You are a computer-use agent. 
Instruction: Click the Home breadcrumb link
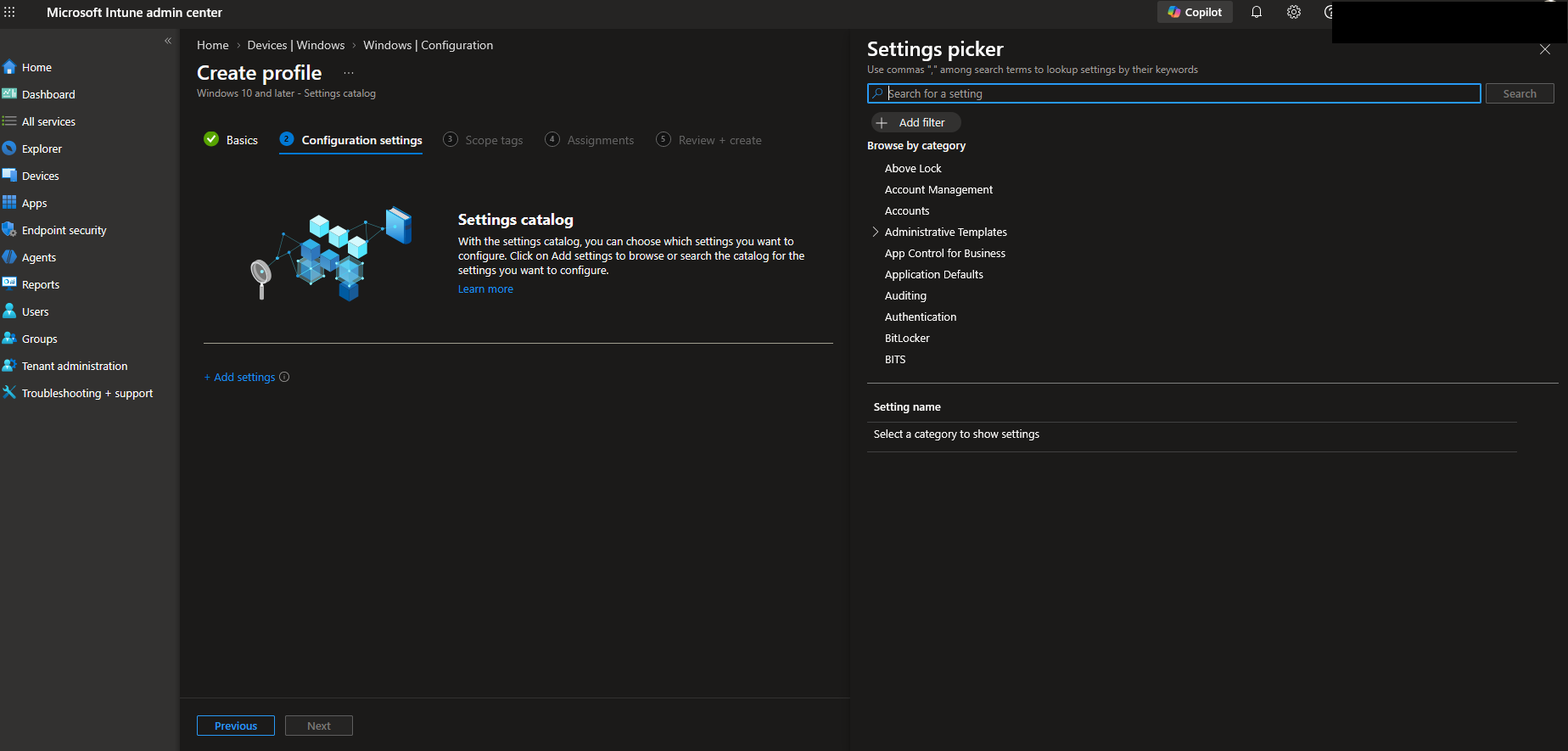[x=213, y=45]
